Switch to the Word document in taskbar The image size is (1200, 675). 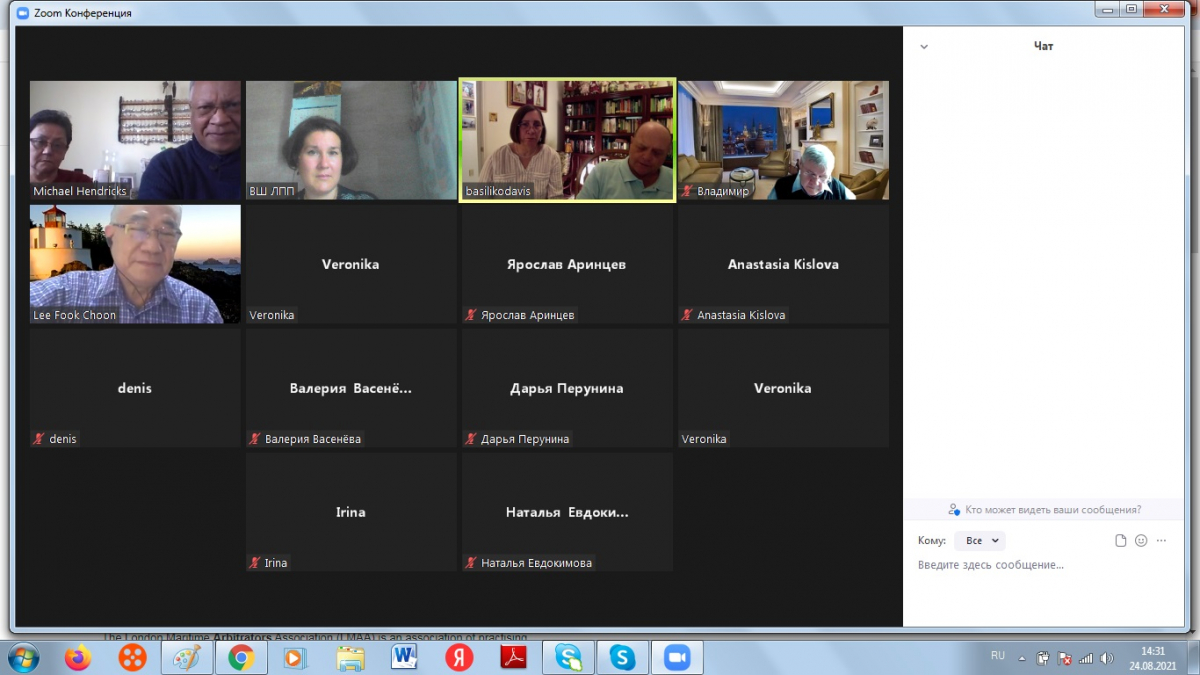[405, 658]
